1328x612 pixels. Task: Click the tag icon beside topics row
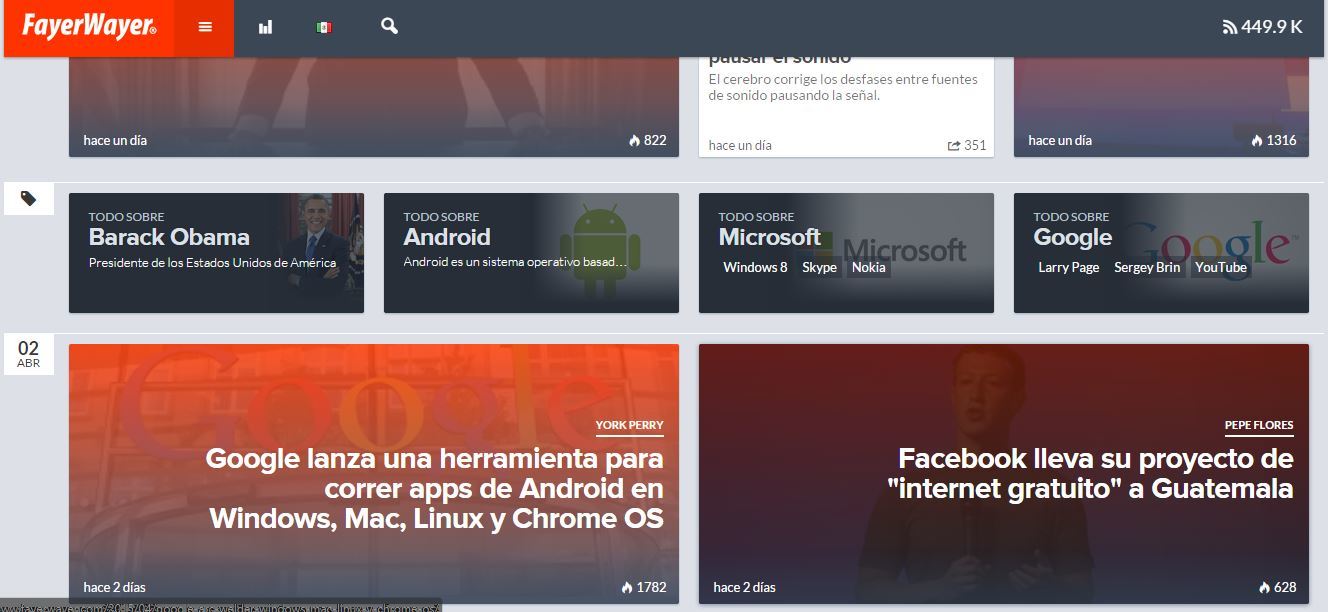click(x=29, y=199)
